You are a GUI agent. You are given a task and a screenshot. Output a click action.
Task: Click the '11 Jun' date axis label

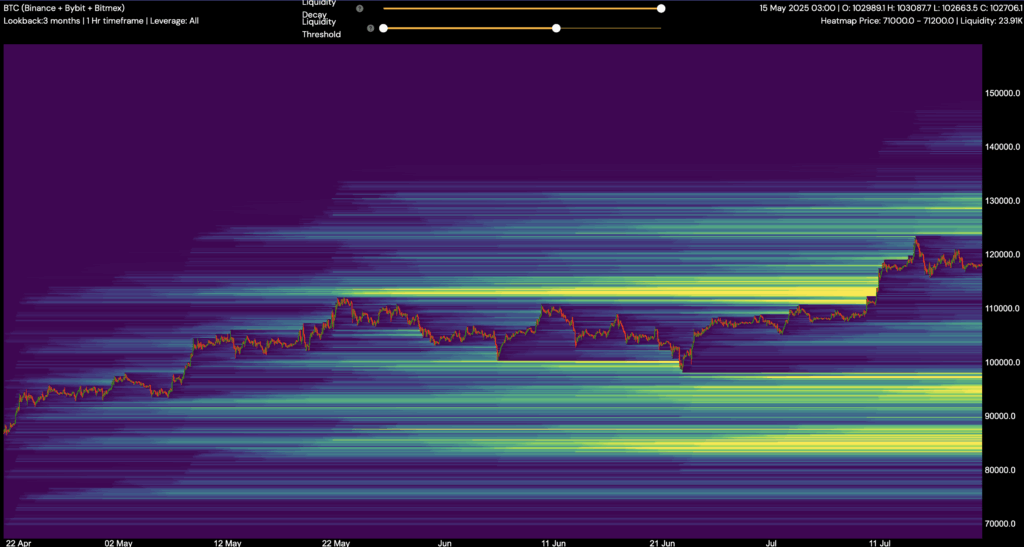(x=554, y=542)
